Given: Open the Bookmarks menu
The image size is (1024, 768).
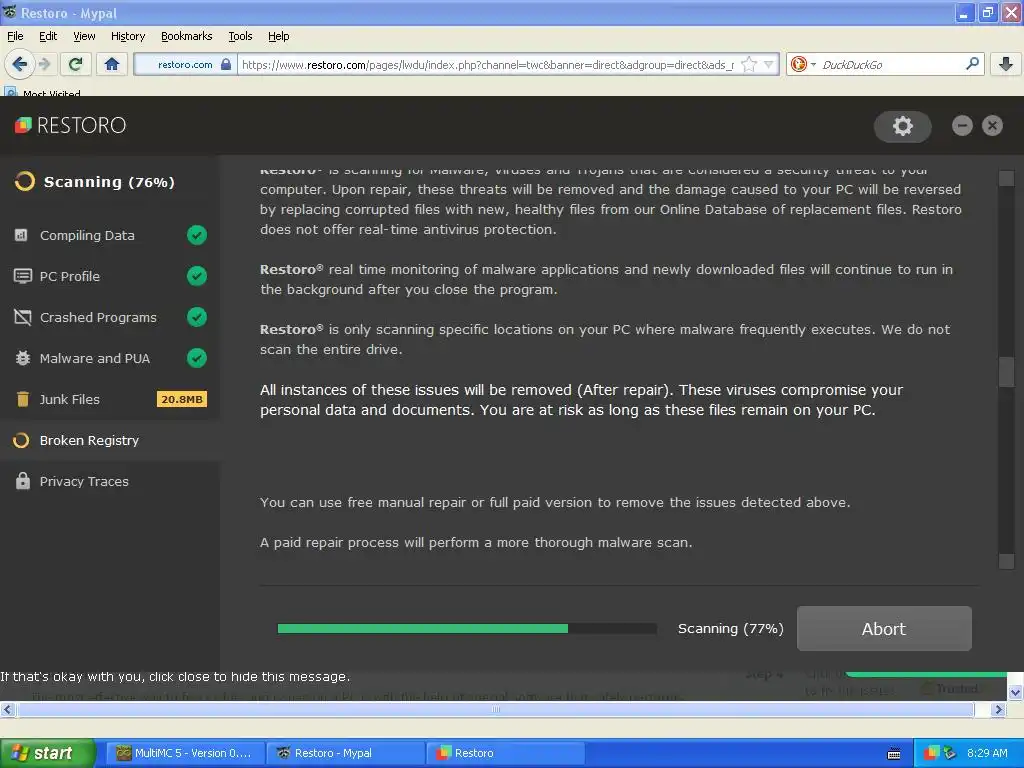Looking at the screenshot, I should pyautogui.click(x=187, y=36).
